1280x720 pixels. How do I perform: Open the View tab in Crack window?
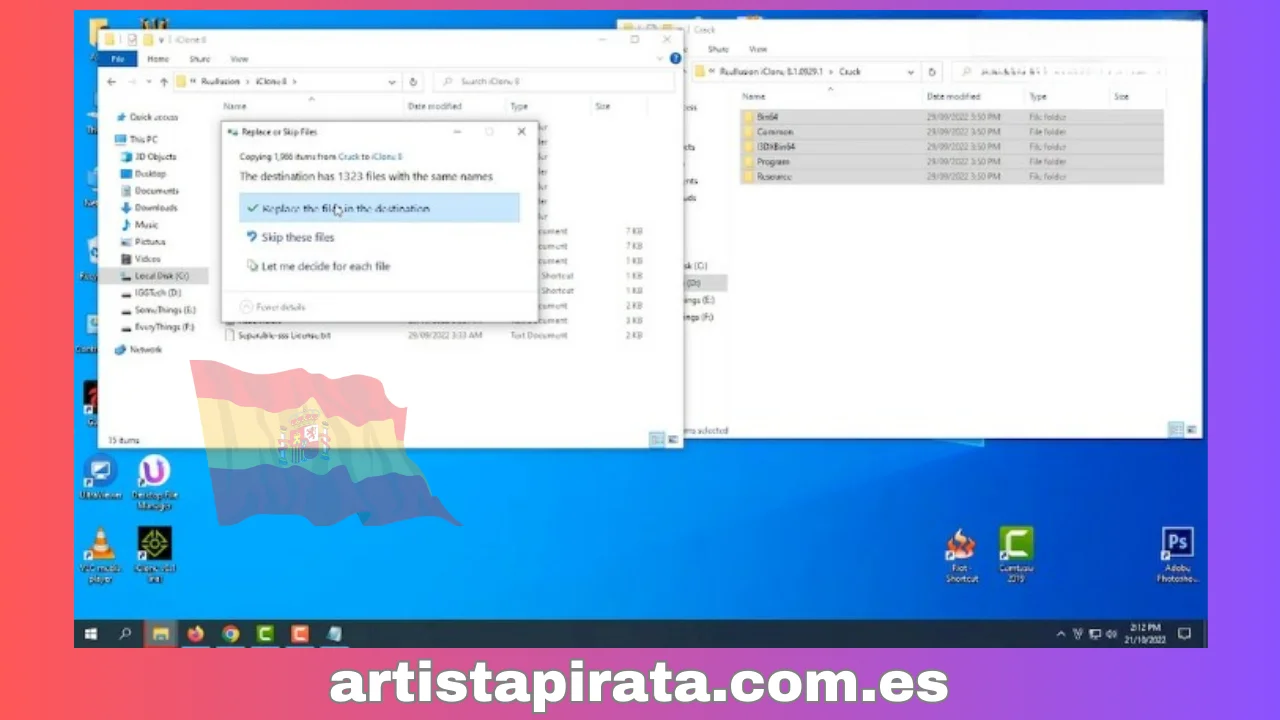pos(758,49)
